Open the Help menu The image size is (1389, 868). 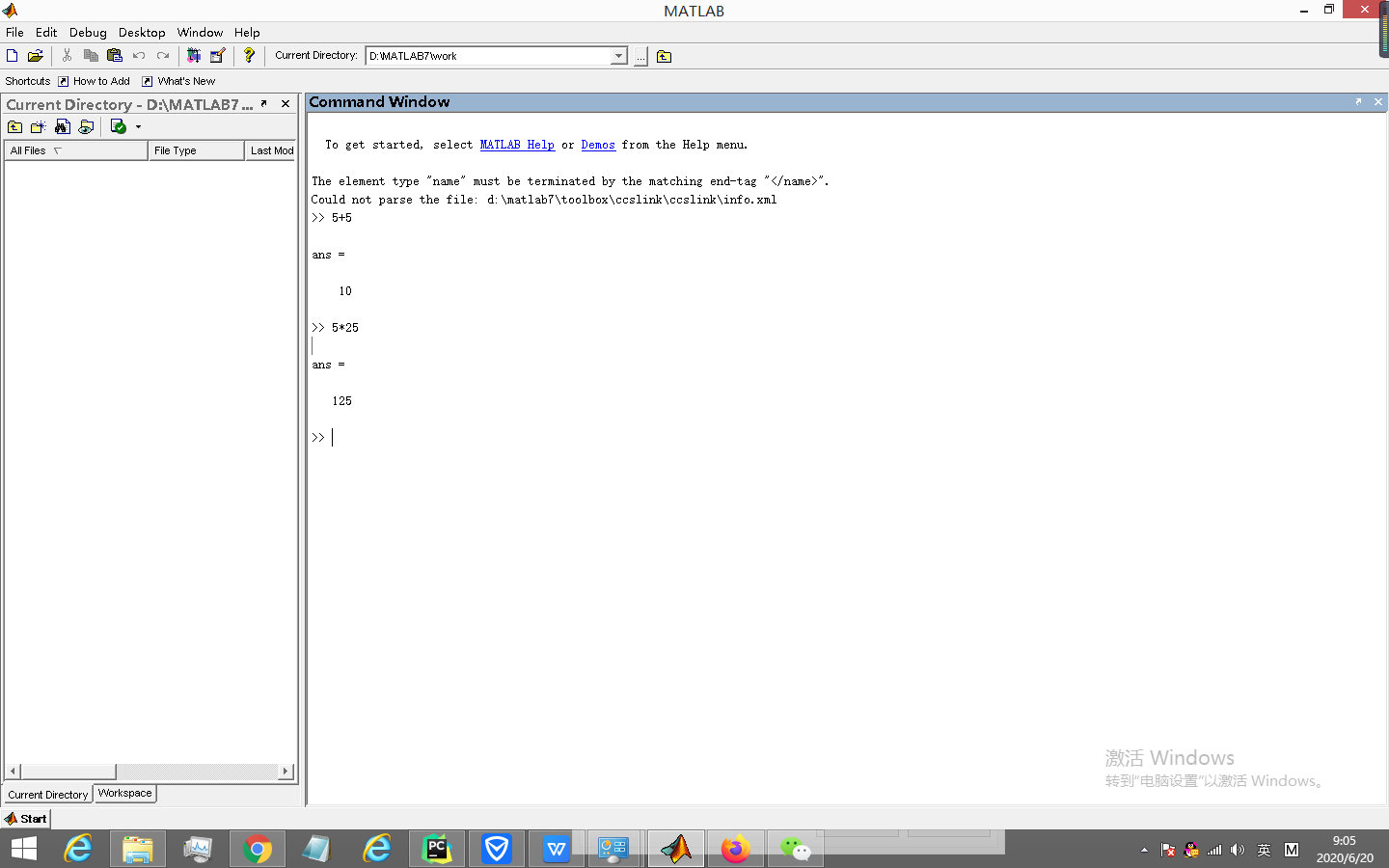coord(247,32)
